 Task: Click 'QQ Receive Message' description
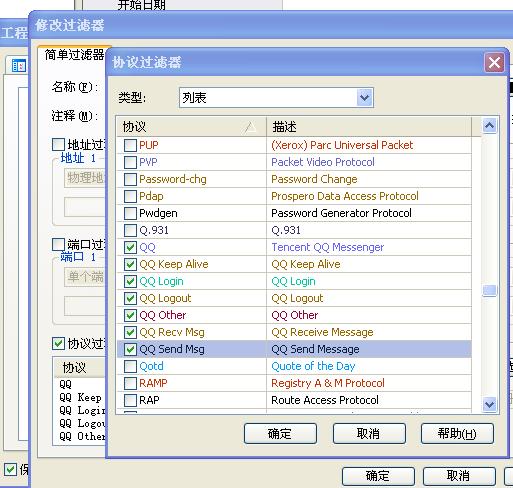322,332
